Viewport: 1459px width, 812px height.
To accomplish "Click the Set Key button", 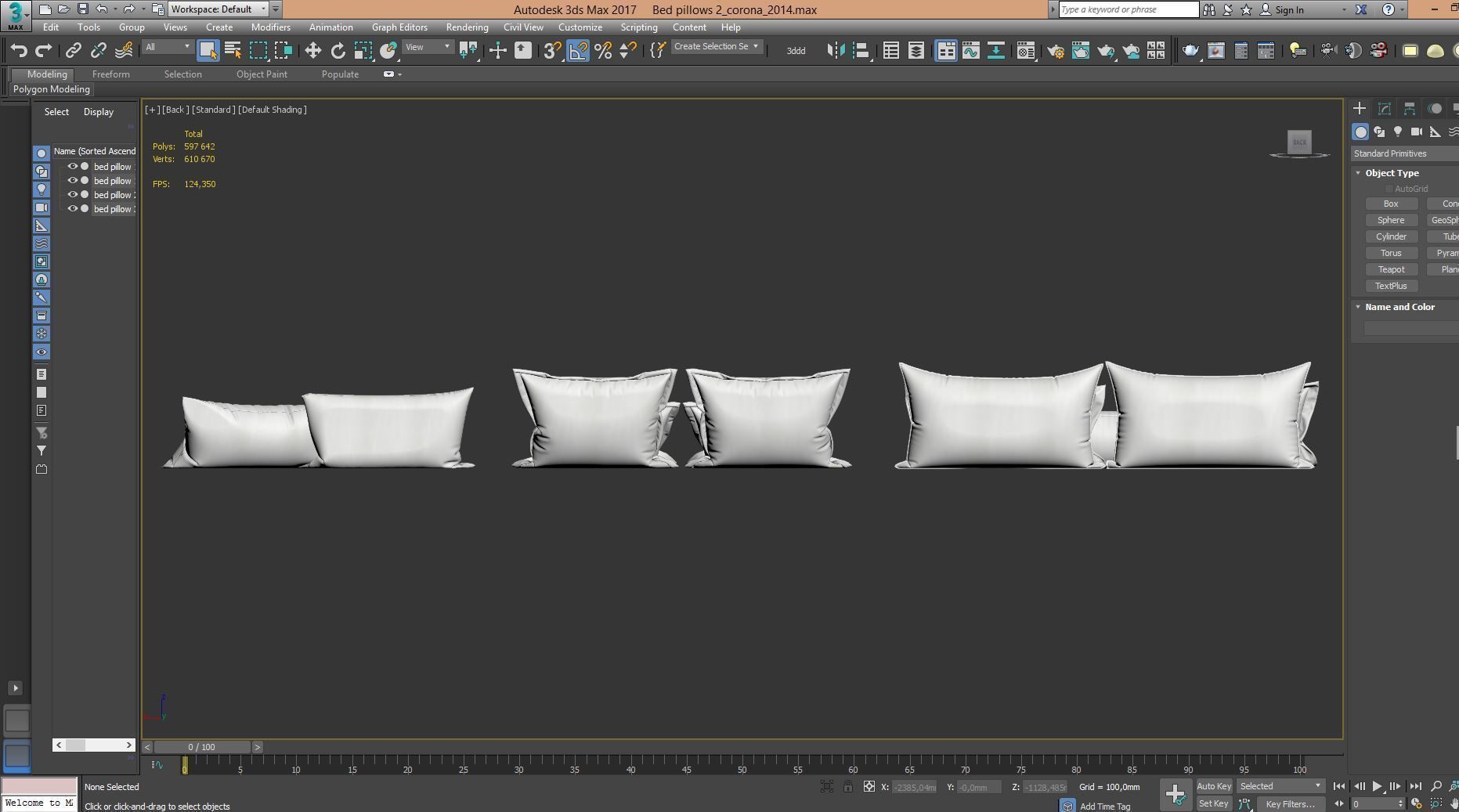I will [1214, 804].
